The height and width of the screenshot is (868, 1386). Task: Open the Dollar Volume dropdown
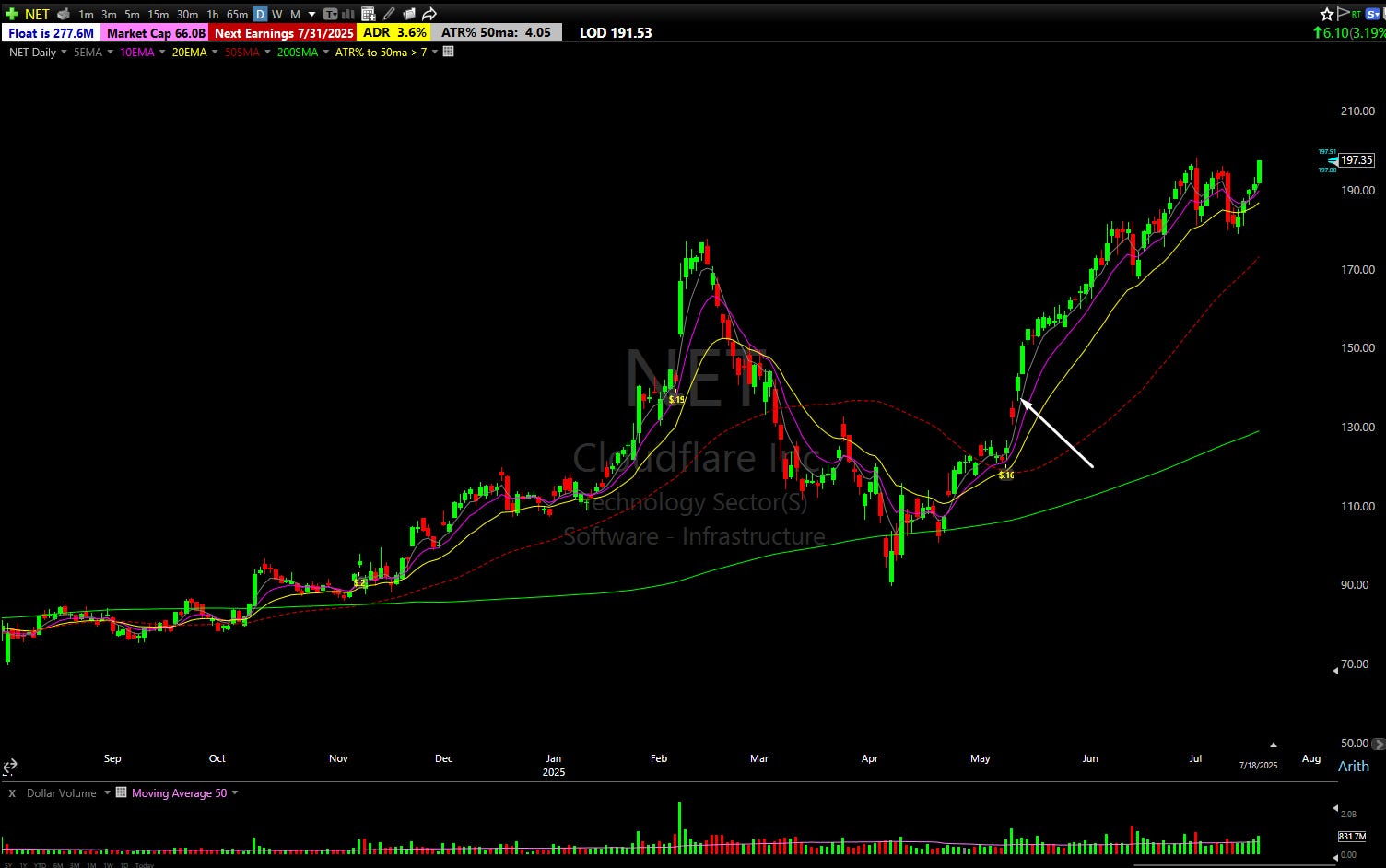pos(107,793)
